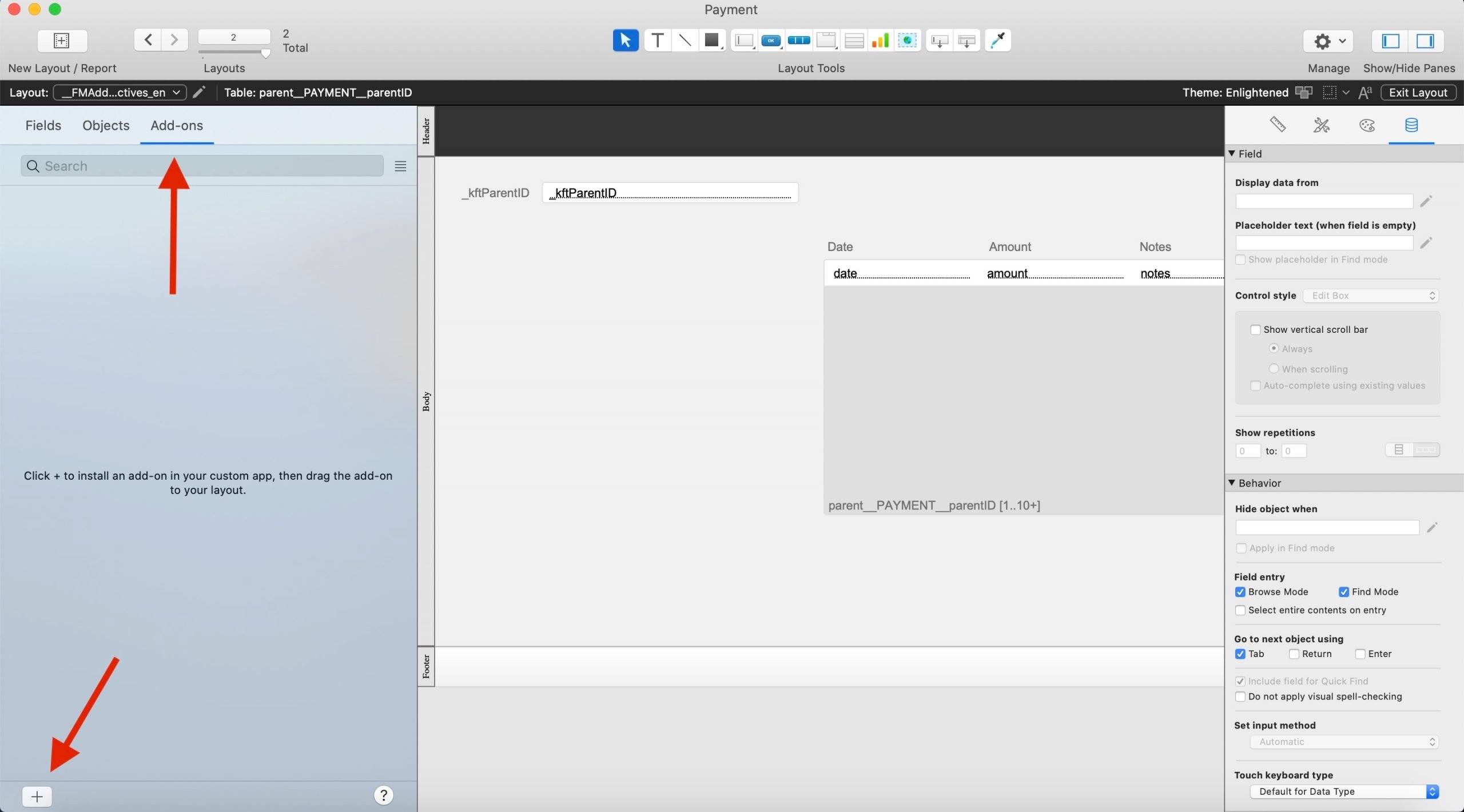Click the formatting bar Aa icon

point(1365,93)
